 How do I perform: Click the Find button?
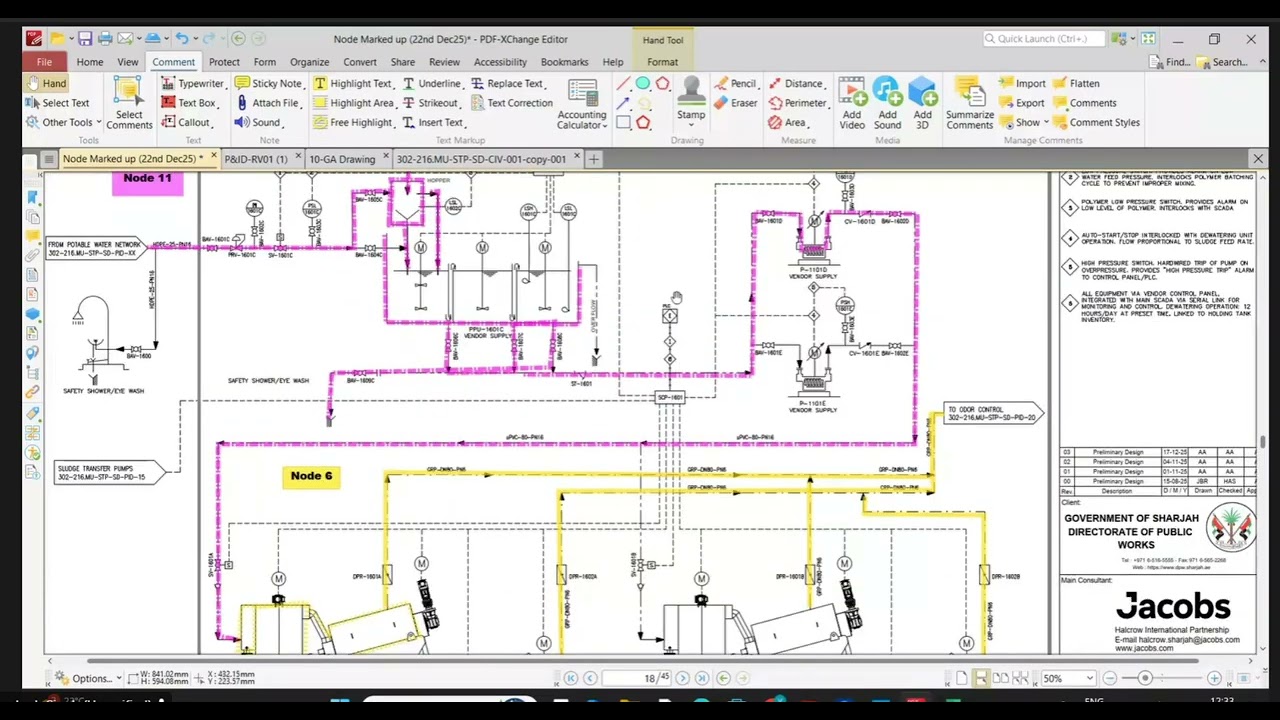1170,62
